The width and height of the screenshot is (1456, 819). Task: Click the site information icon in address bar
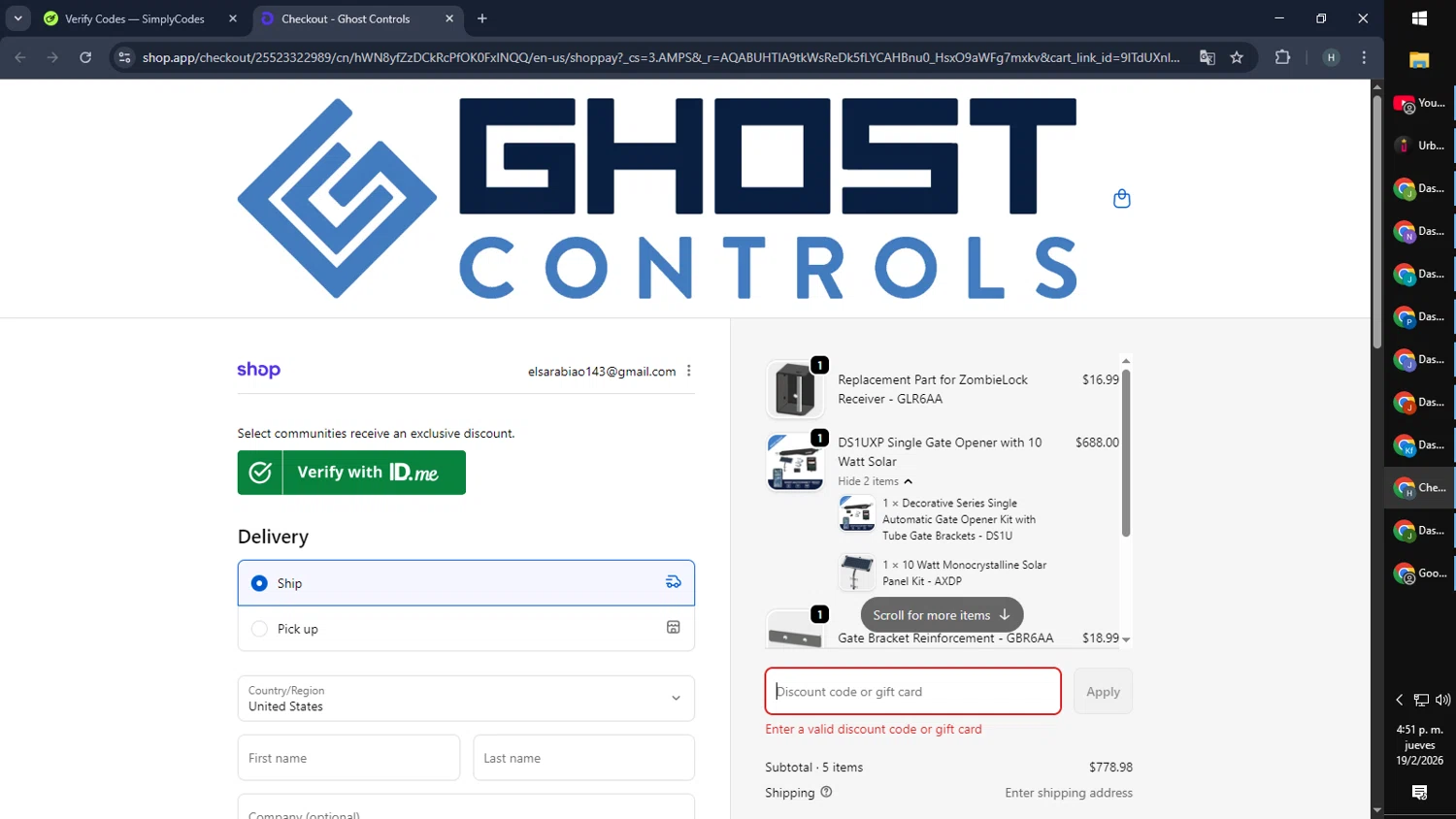[x=124, y=57]
